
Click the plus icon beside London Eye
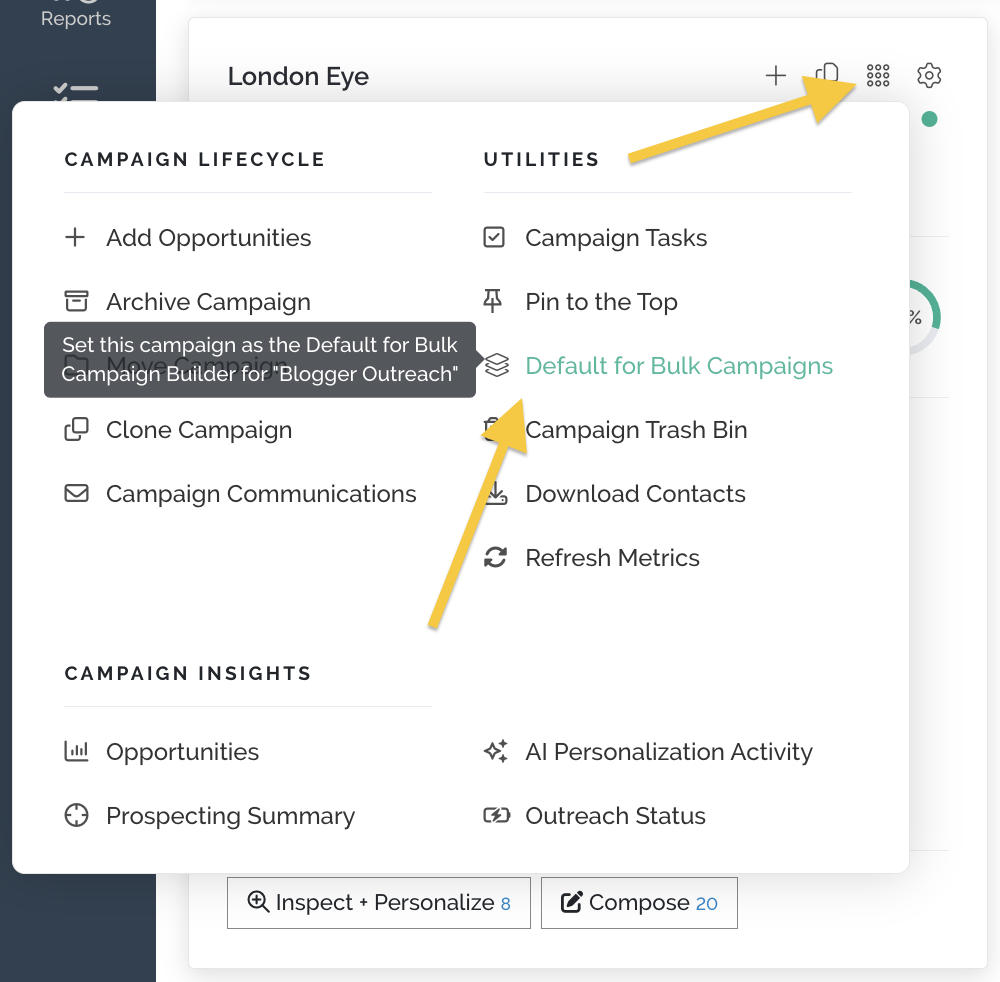pos(776,75)
